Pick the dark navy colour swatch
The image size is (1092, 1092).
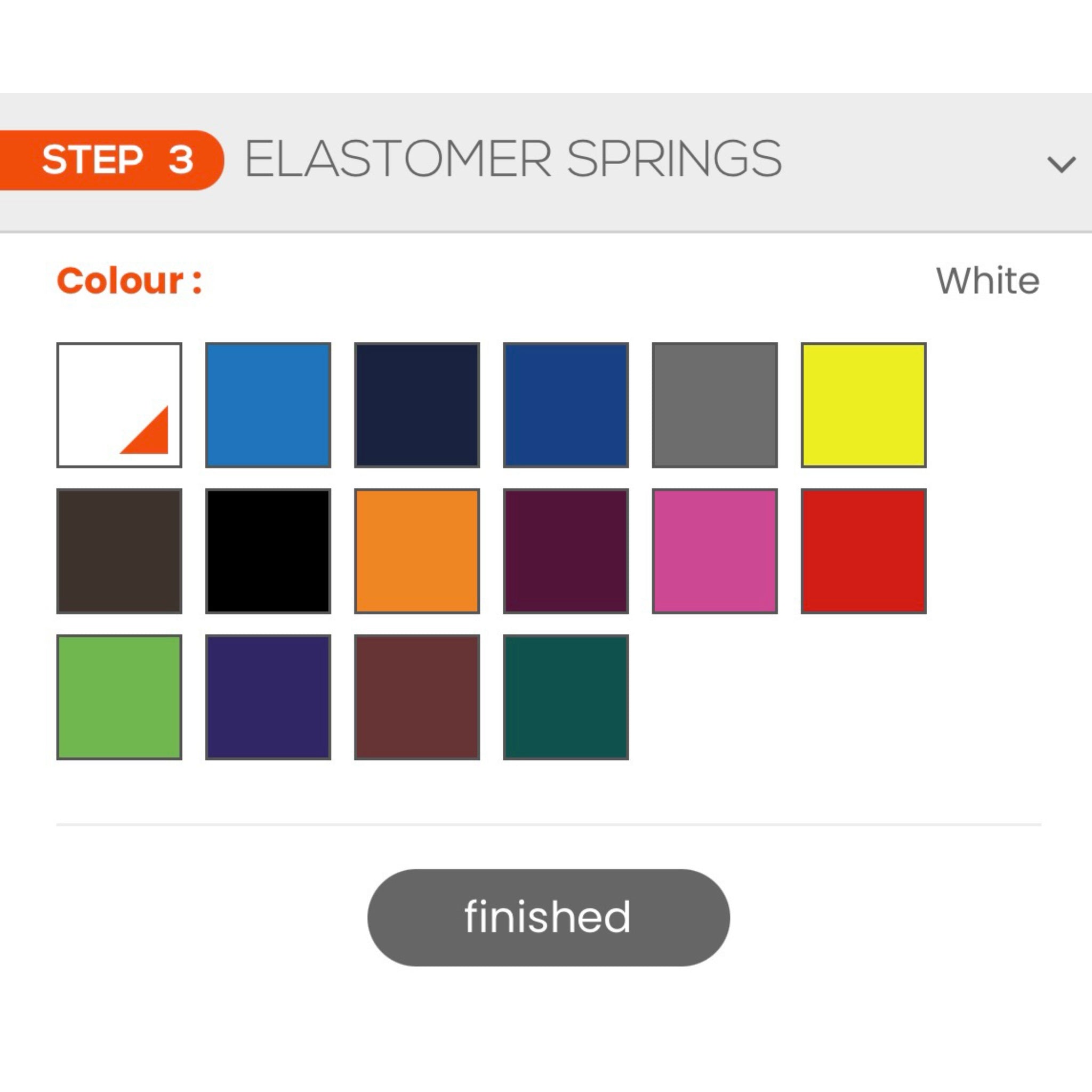coord(416,405)
